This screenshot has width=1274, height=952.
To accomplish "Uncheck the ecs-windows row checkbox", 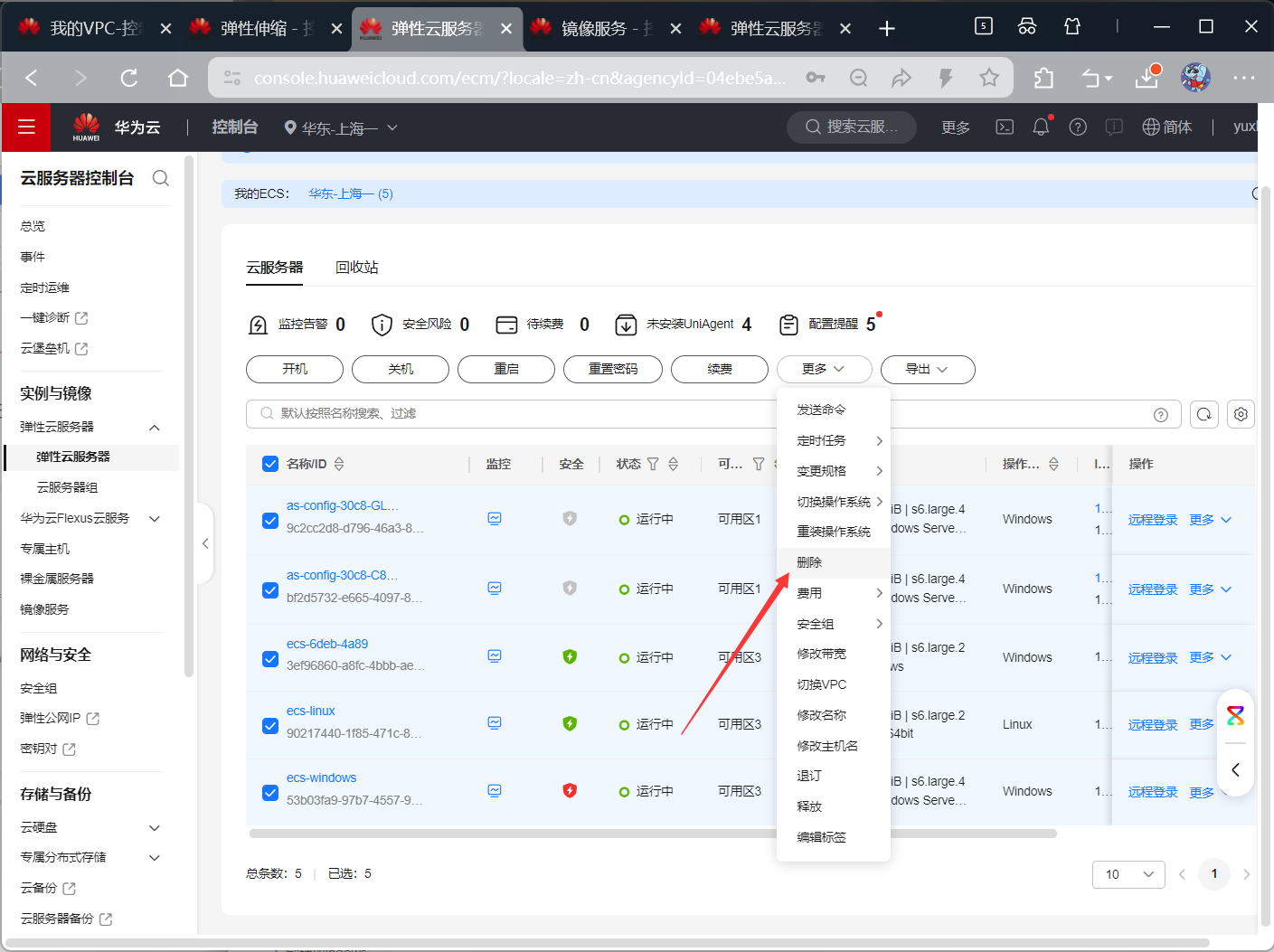I will click(270, 793).
